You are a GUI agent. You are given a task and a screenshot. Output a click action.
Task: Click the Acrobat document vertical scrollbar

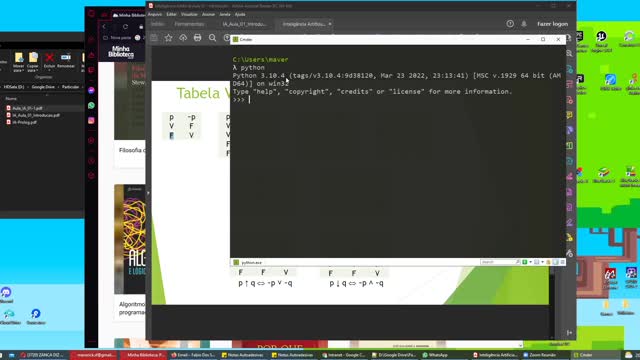point(552,302)
